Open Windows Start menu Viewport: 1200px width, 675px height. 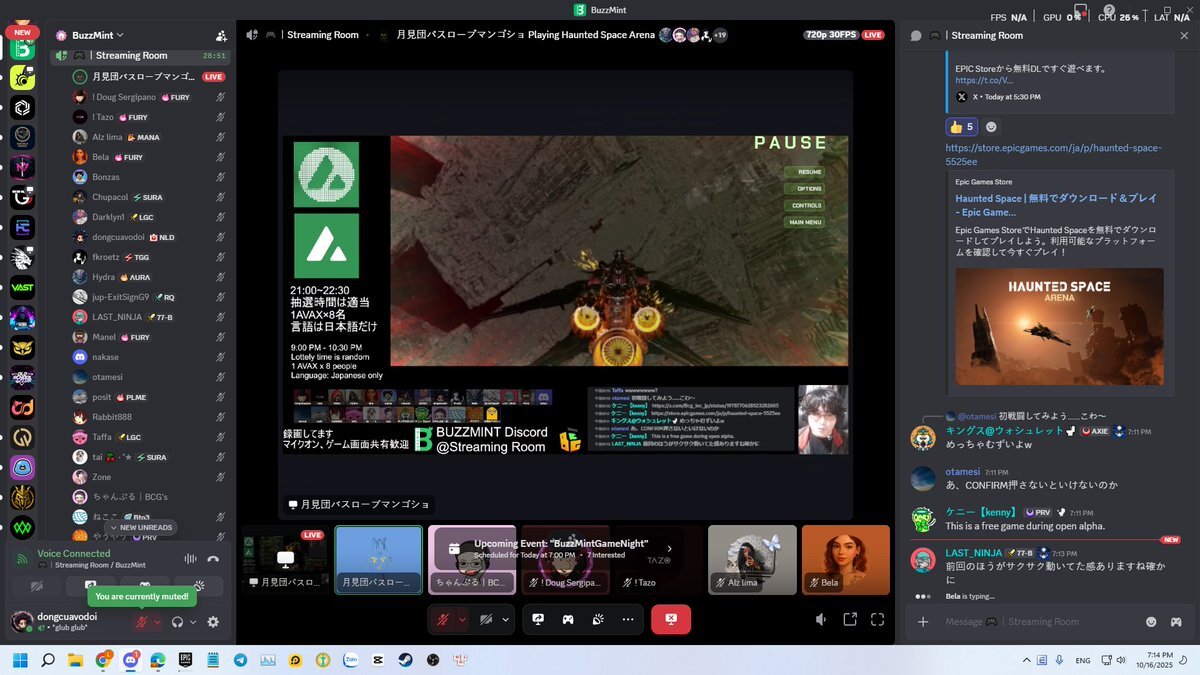(x=21, y=660)
